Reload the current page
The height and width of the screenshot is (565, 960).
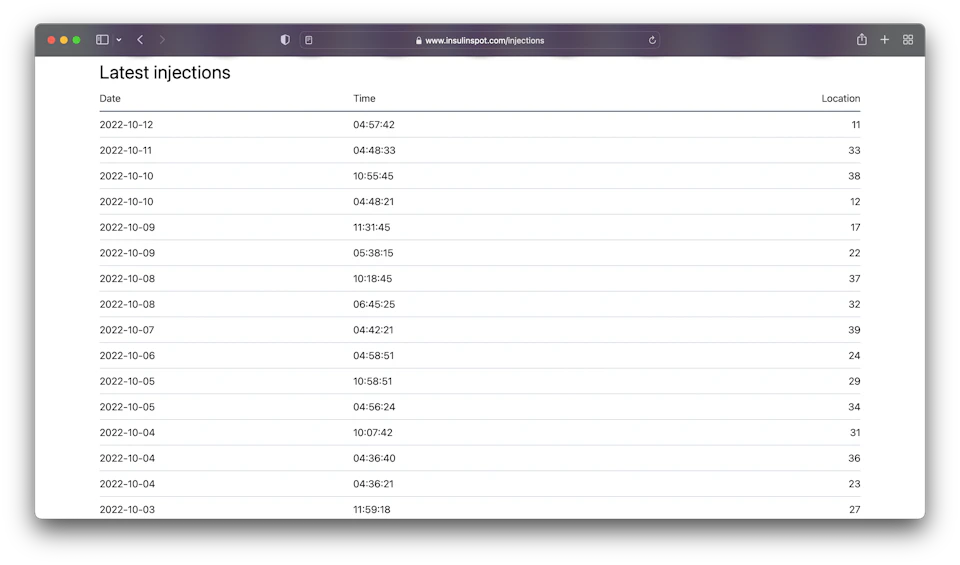(x=652, y=40)
